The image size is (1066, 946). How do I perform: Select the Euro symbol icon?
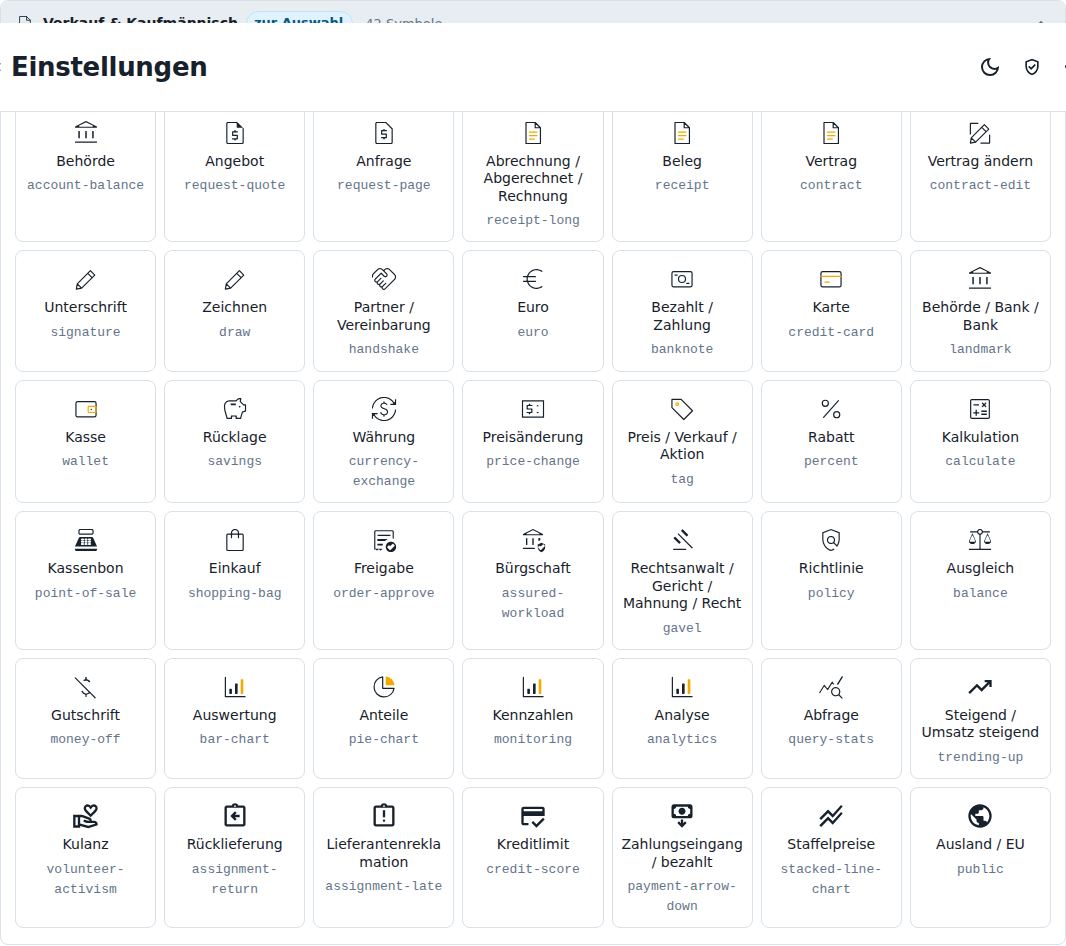pos(533,279)
